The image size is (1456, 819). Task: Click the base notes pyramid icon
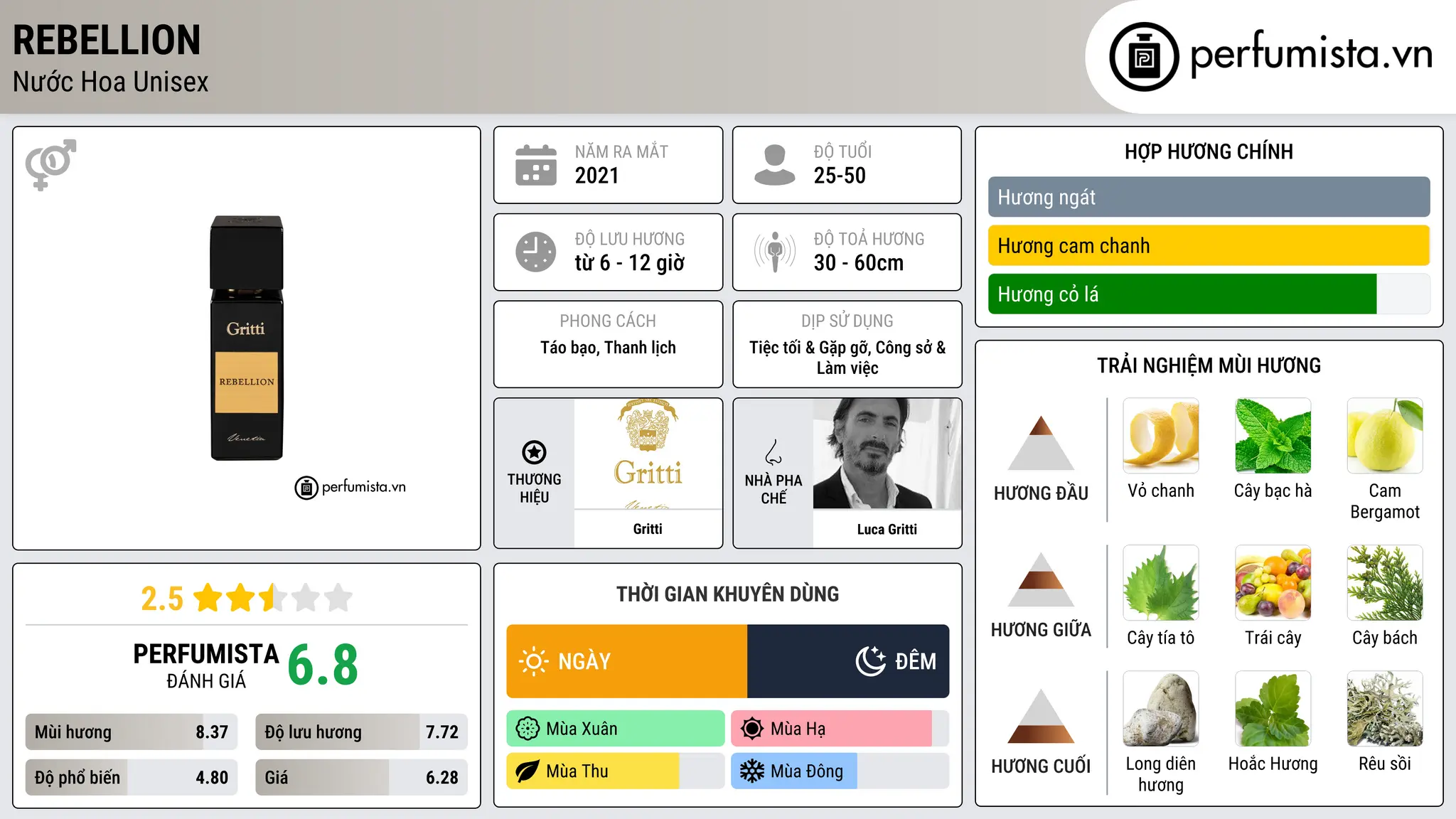1041,716
